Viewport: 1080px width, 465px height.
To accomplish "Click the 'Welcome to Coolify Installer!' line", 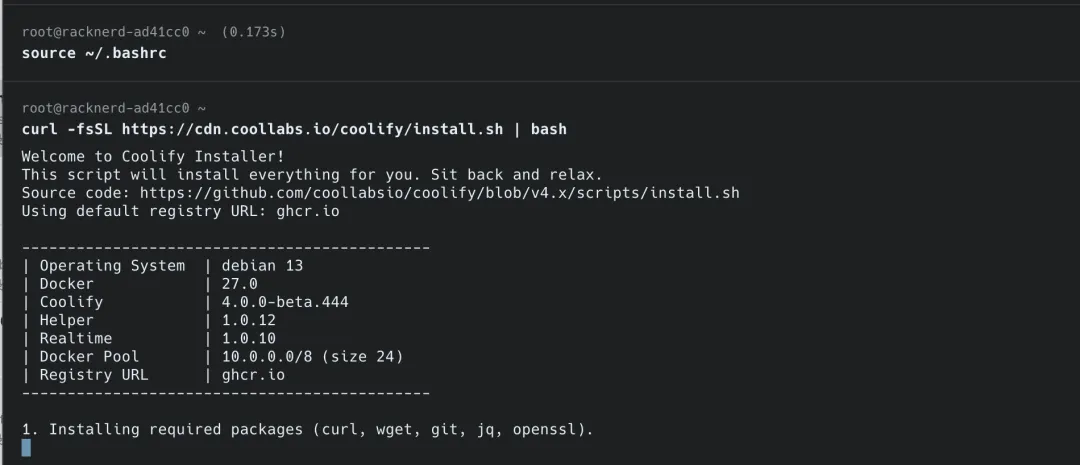I will [152, 157].
